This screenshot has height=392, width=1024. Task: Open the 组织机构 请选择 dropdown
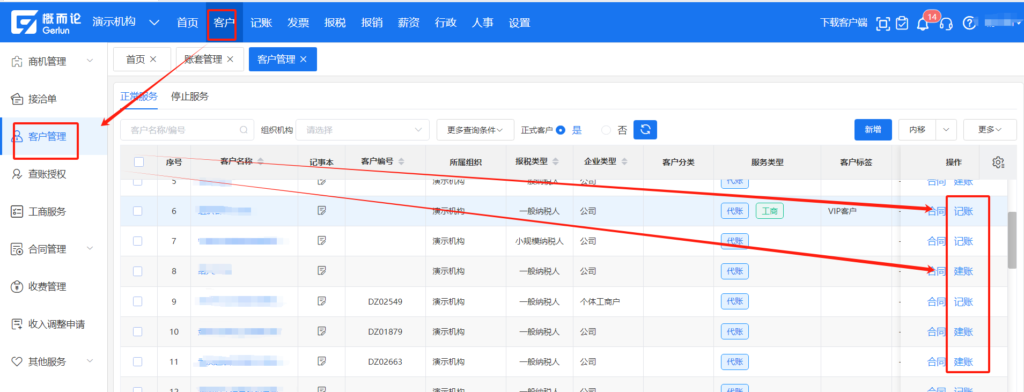(x=362, y=129)
